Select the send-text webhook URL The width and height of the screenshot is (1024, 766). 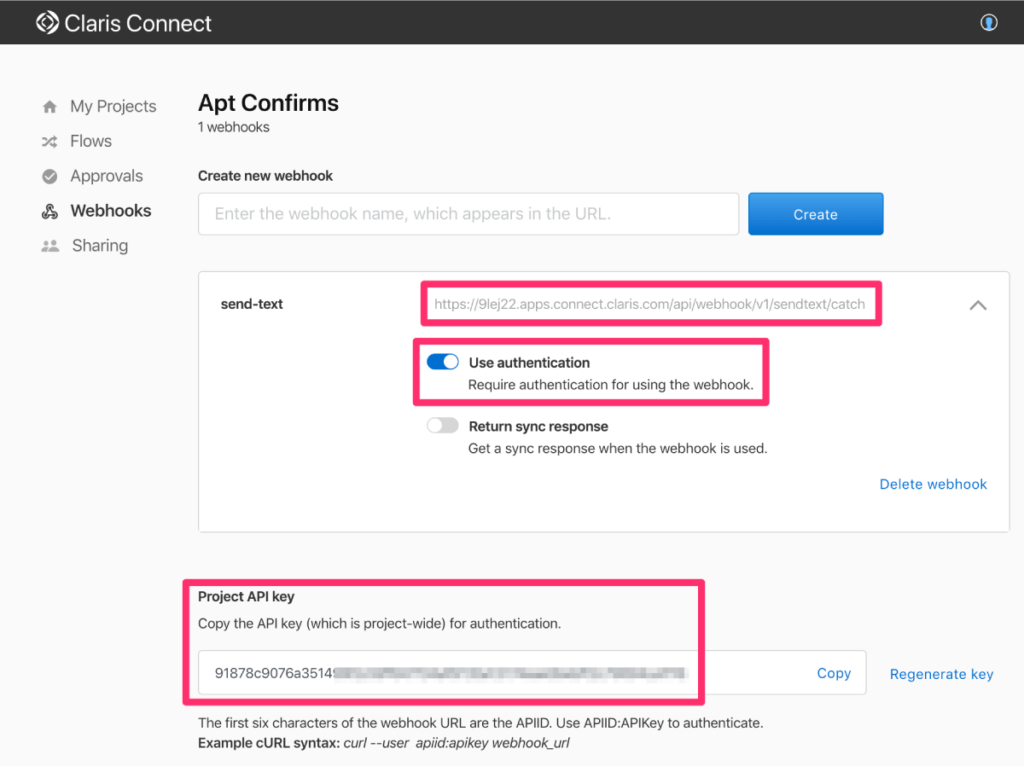tap(649, 304)
